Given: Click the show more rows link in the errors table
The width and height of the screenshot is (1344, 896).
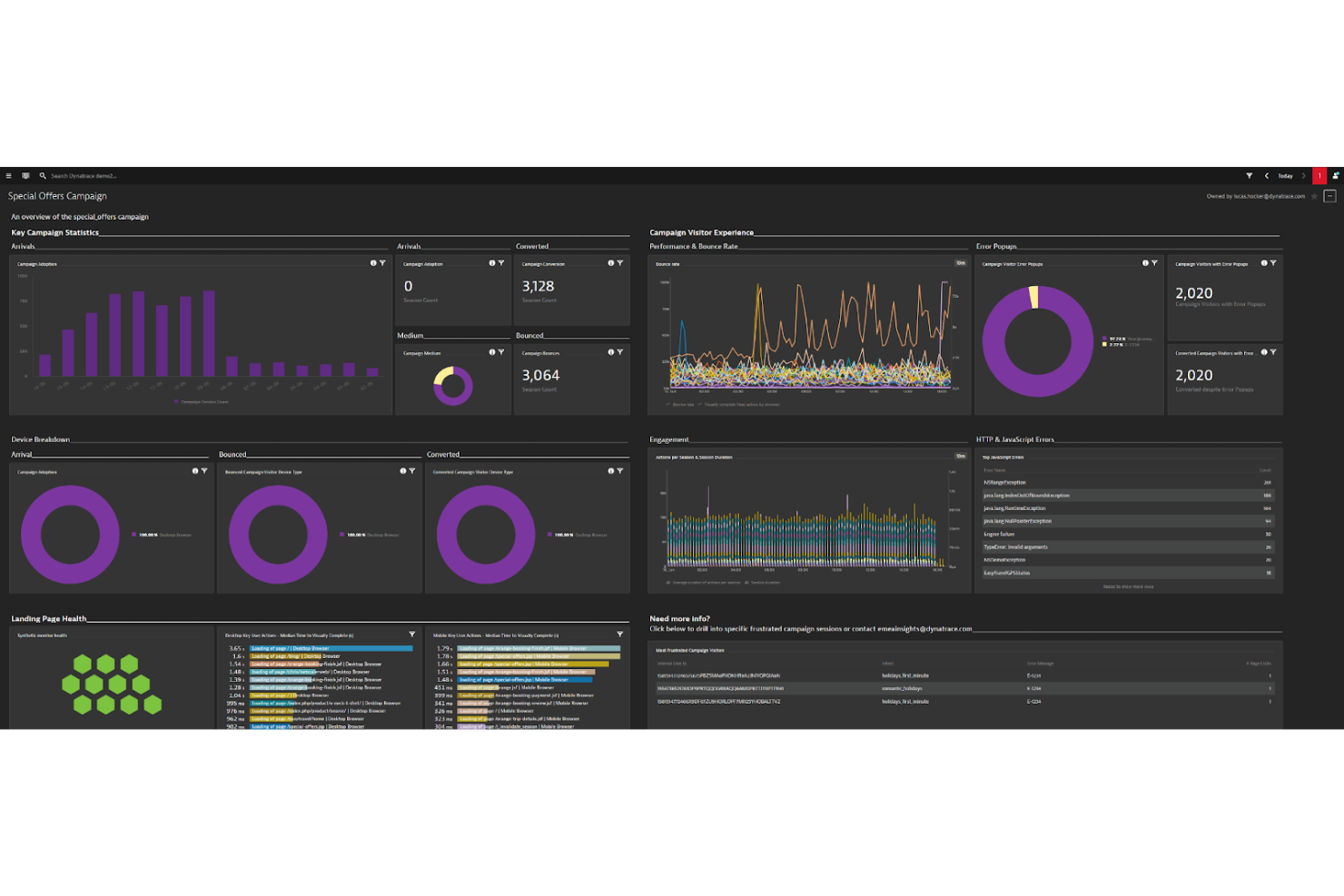Looking at the screenshot, I should click(x=1127, y=586).
